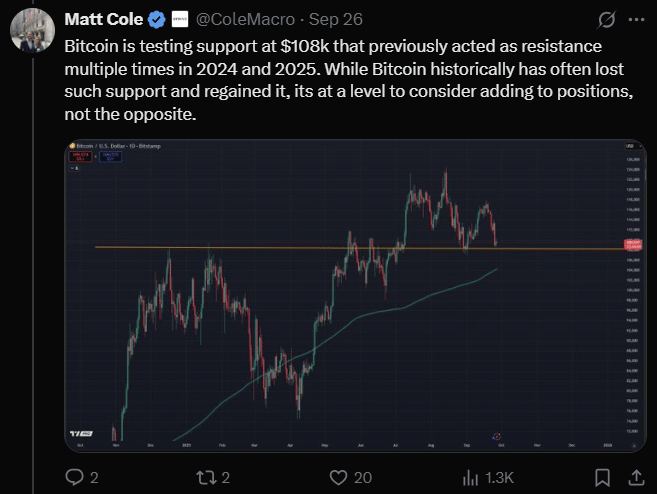Click the blue verified badge
Image resolution: width=657 pixels, height=494 pixels.
tap(157, 20)
